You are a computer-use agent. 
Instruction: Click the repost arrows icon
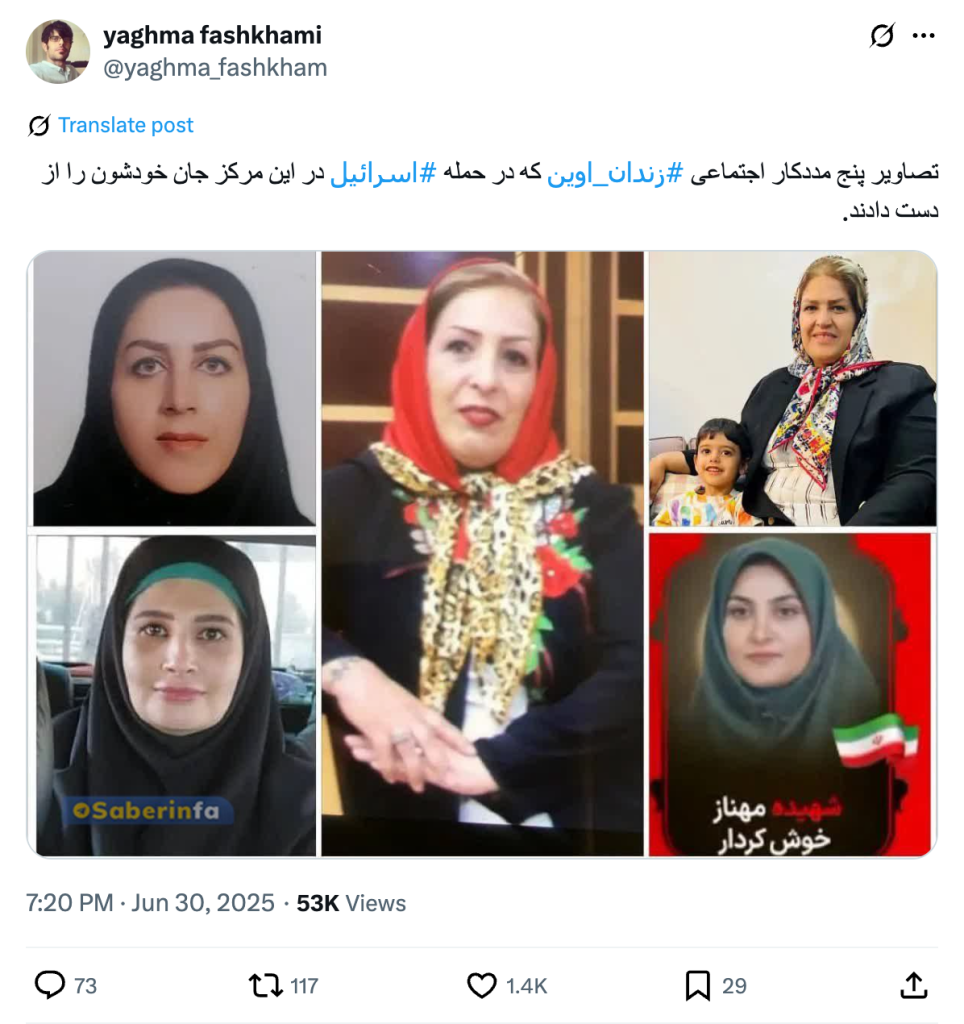point(265,985)
